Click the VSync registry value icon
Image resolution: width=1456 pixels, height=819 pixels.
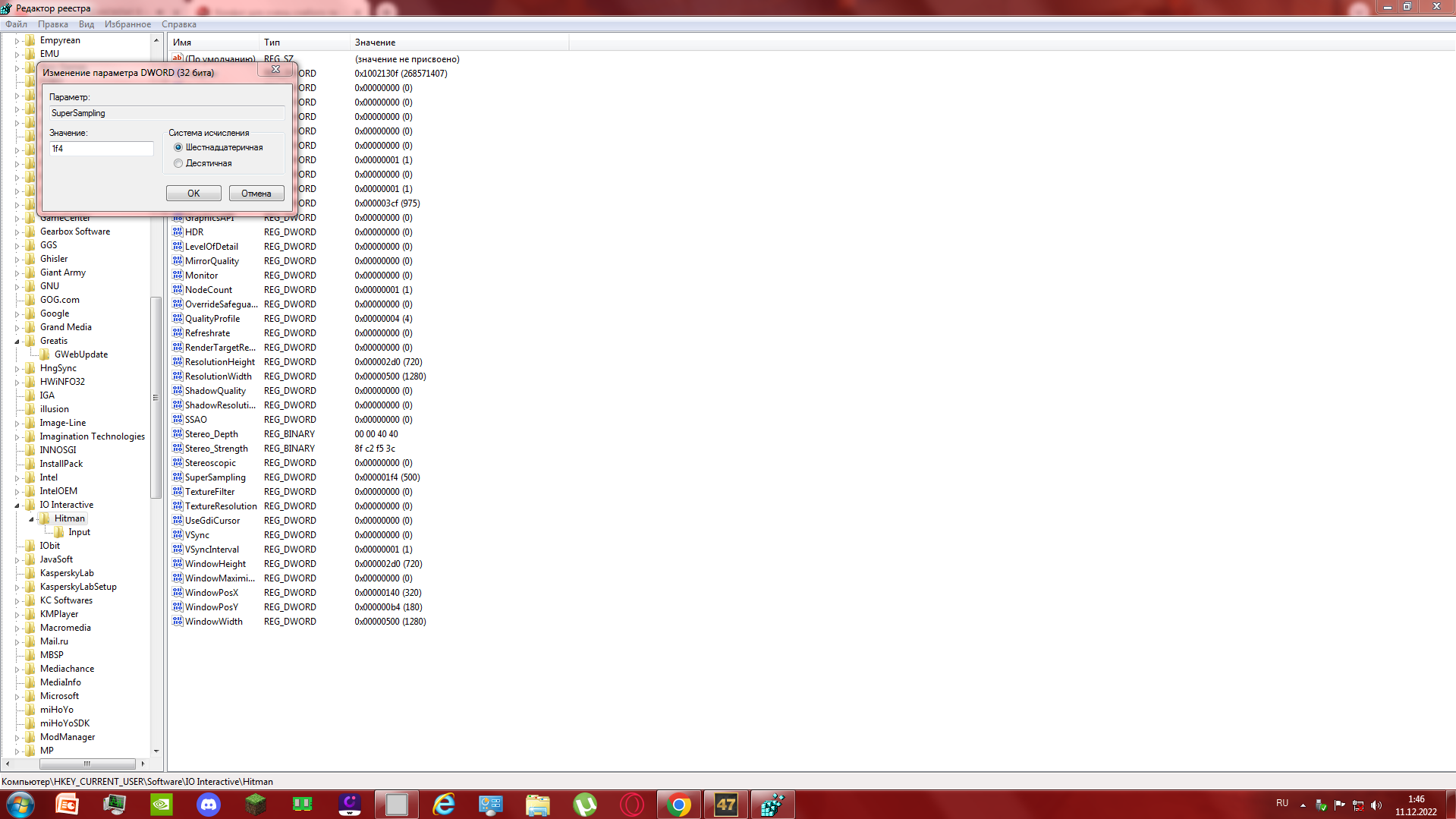[178, 535]
